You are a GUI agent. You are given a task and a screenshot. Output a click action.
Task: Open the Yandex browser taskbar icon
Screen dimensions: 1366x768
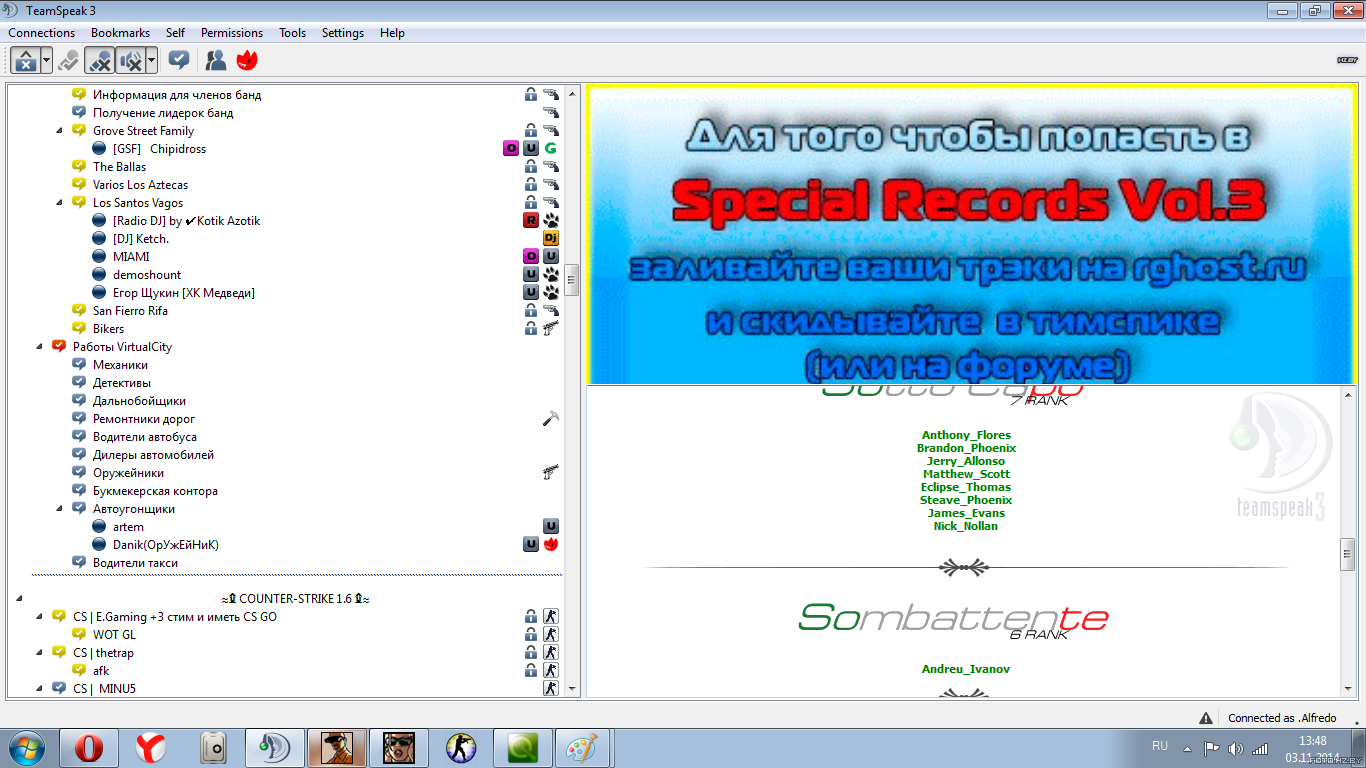tap(151, 748)
